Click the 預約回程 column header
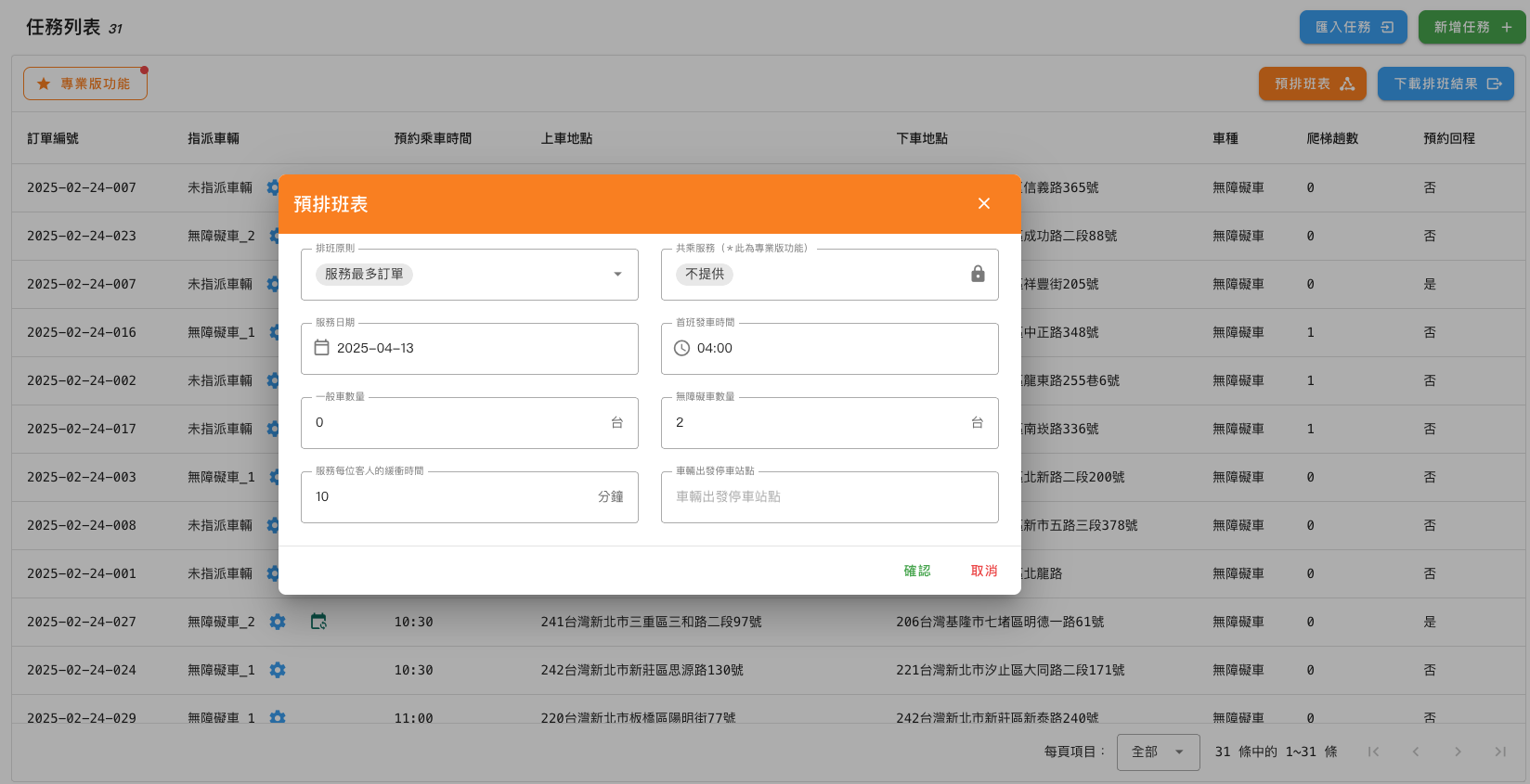This screenshot has width=1530, height=784. click(1449, 138)
